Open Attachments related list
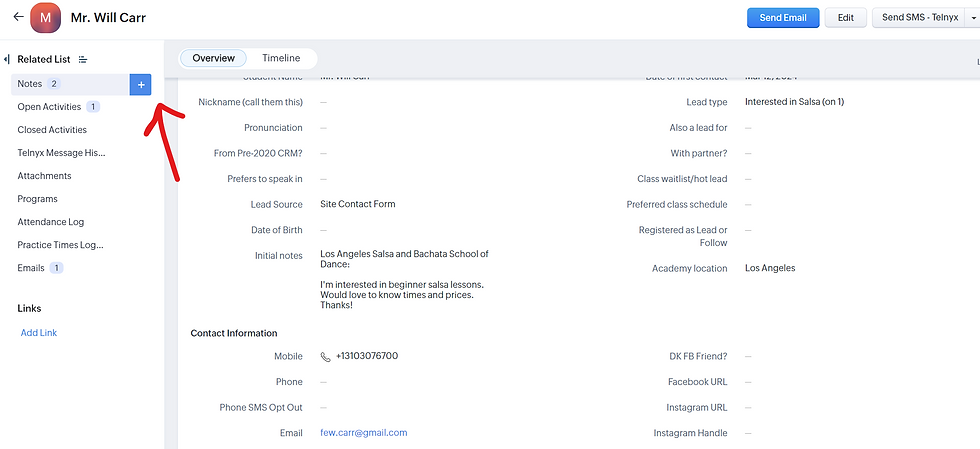The height and width of the screenshot is (449, 980). (x=44, y=176)
